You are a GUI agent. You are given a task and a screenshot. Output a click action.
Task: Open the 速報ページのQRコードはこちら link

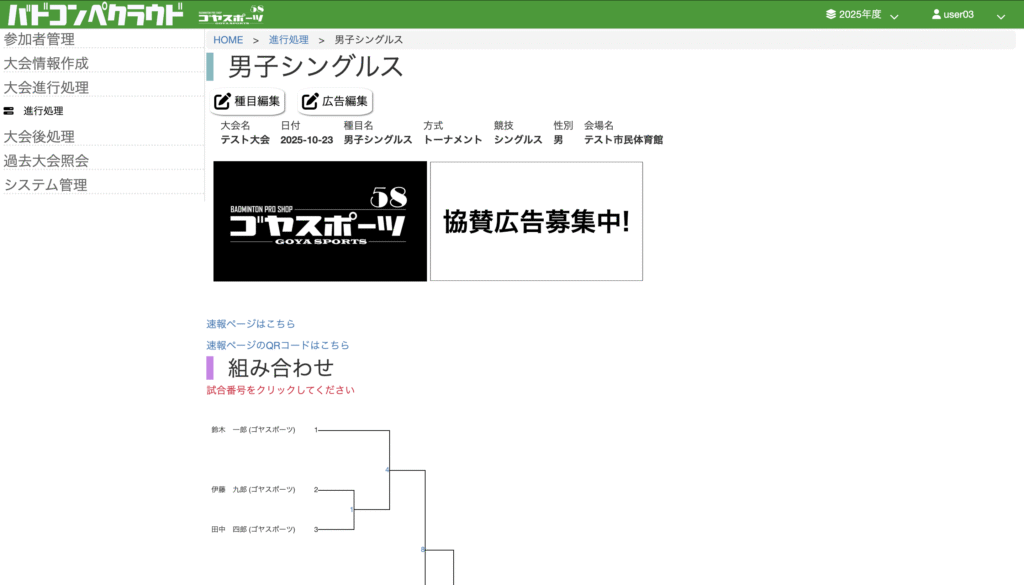pos(277,345)
